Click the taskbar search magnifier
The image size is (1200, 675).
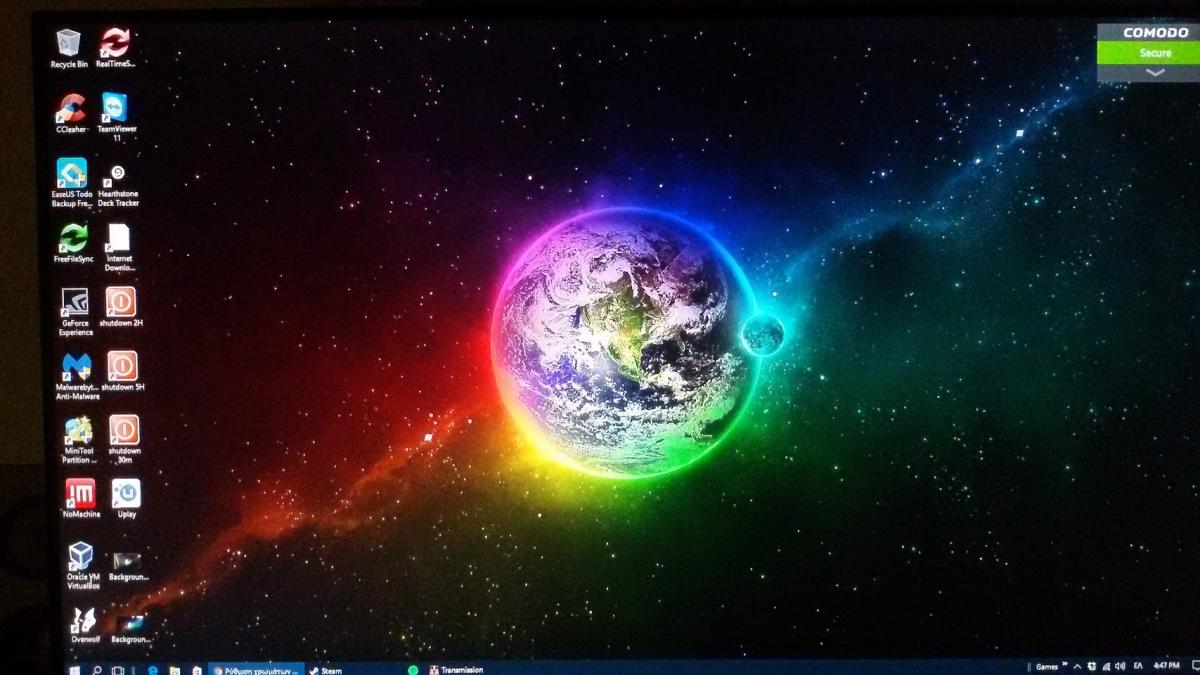97,670
